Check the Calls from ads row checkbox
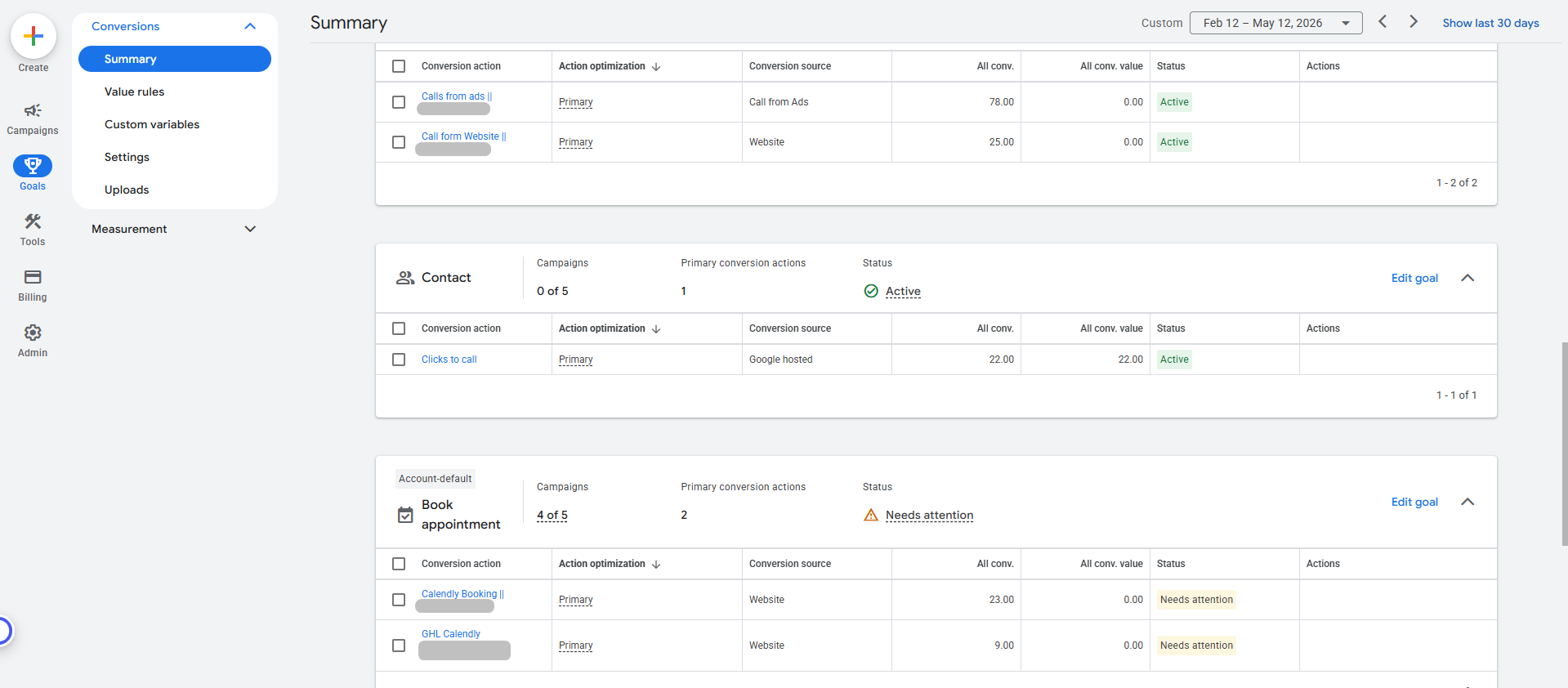 click(x=399, y=102)
